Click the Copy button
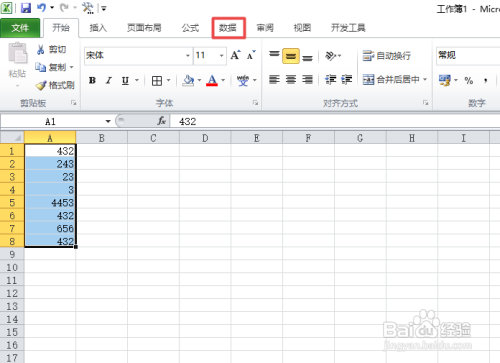 click(x=51, y=67)
